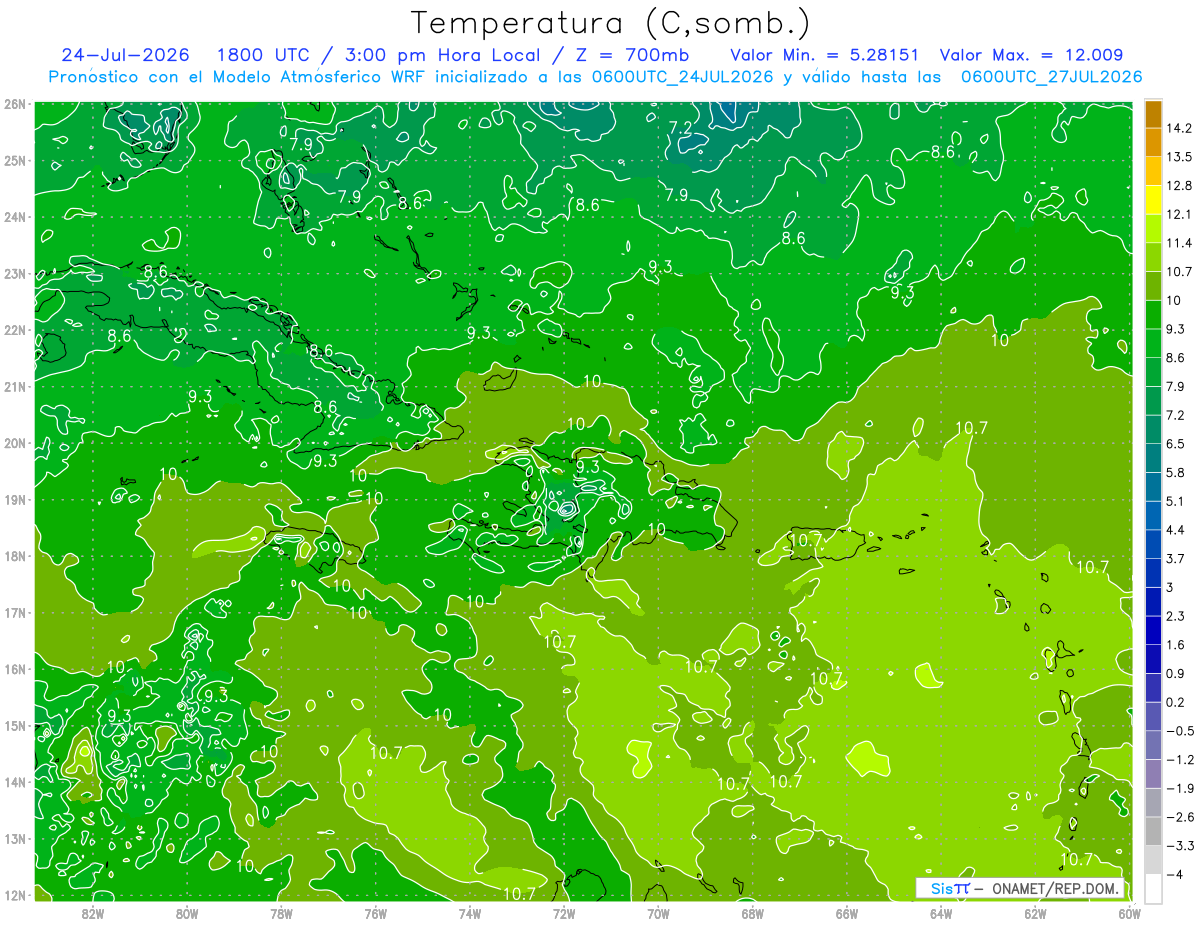Click the 0.2 value on the color scale

[1175, 702]
